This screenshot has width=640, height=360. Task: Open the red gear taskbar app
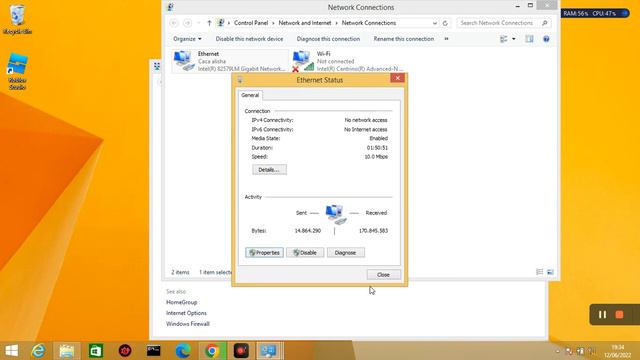point(125,351)
